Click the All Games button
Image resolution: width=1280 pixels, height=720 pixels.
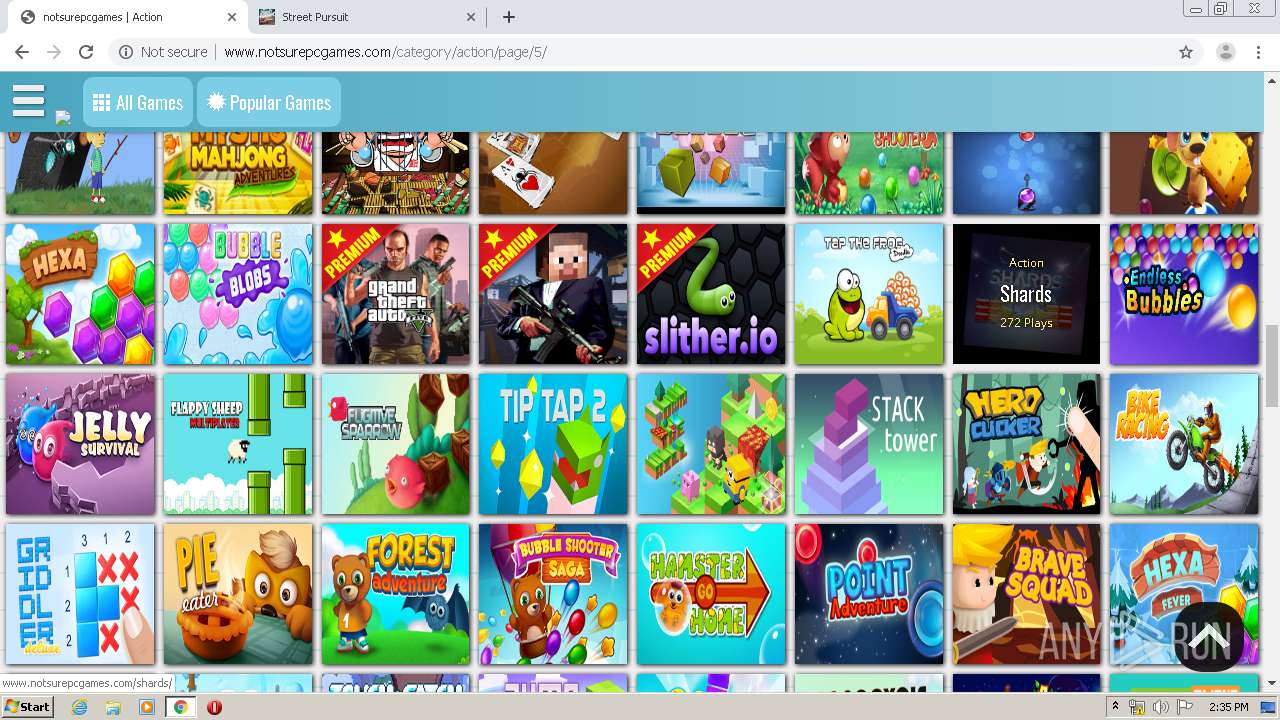138,102
